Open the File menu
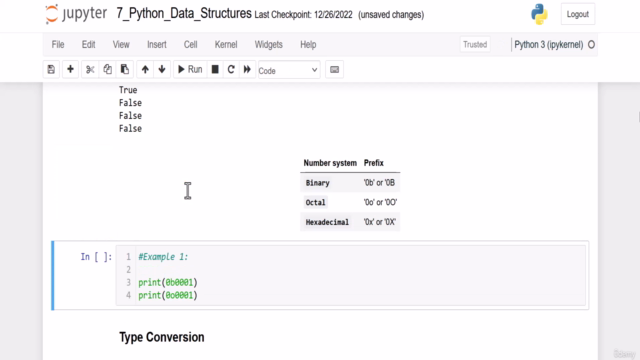This screenshot has width=640, height=360. pos(58,44)
